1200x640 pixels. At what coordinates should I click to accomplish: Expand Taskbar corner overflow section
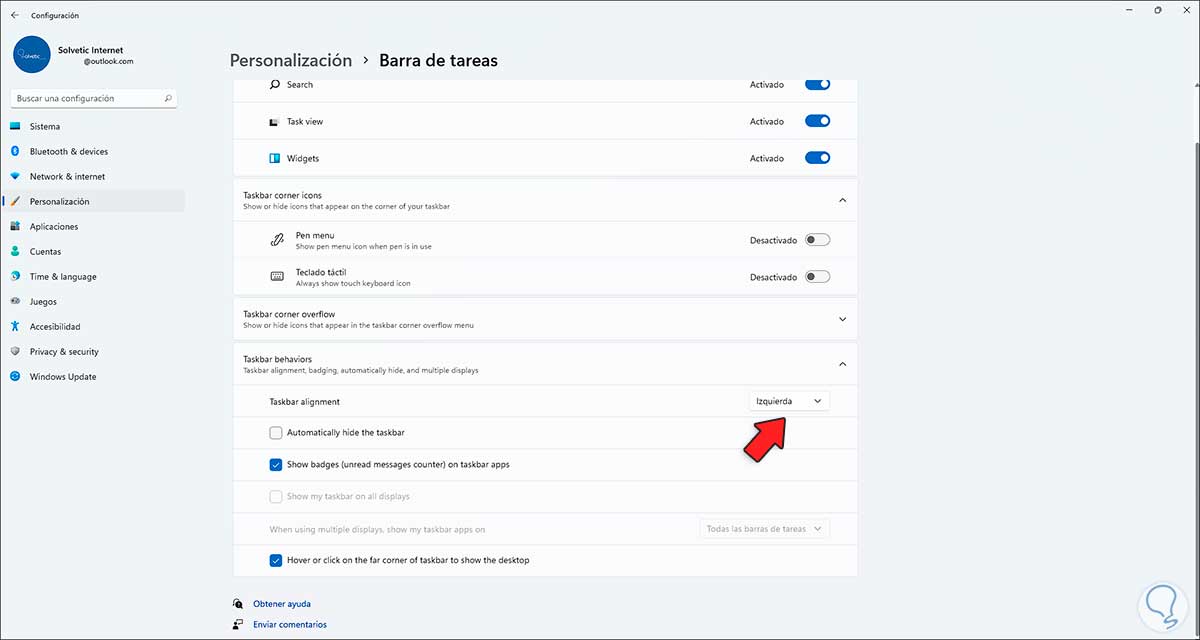842,319
